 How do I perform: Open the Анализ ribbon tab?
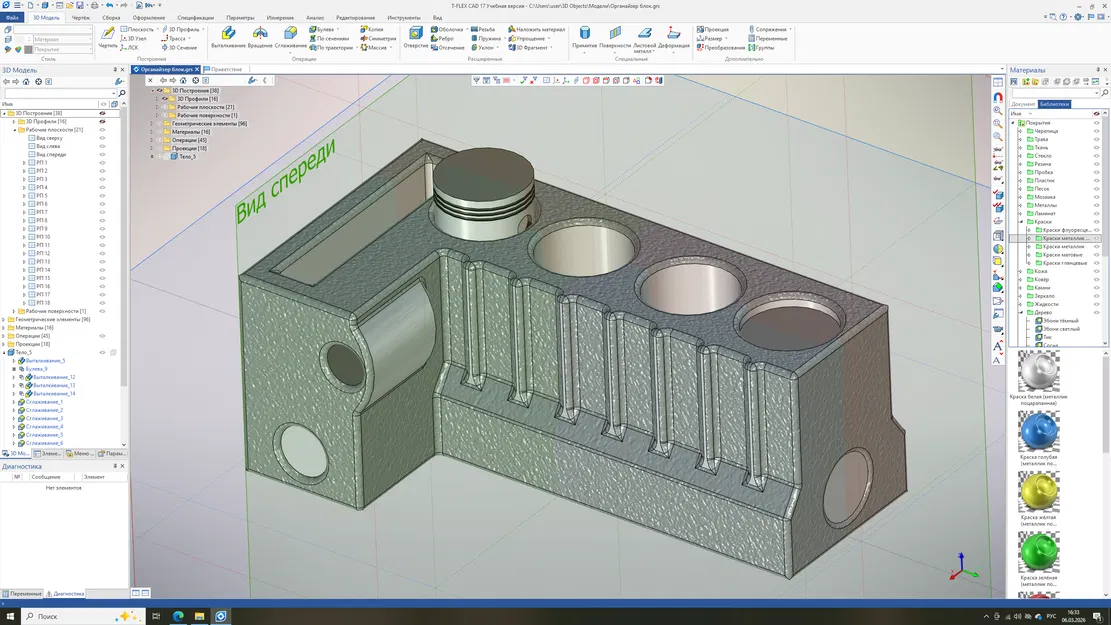coord(317,17)
